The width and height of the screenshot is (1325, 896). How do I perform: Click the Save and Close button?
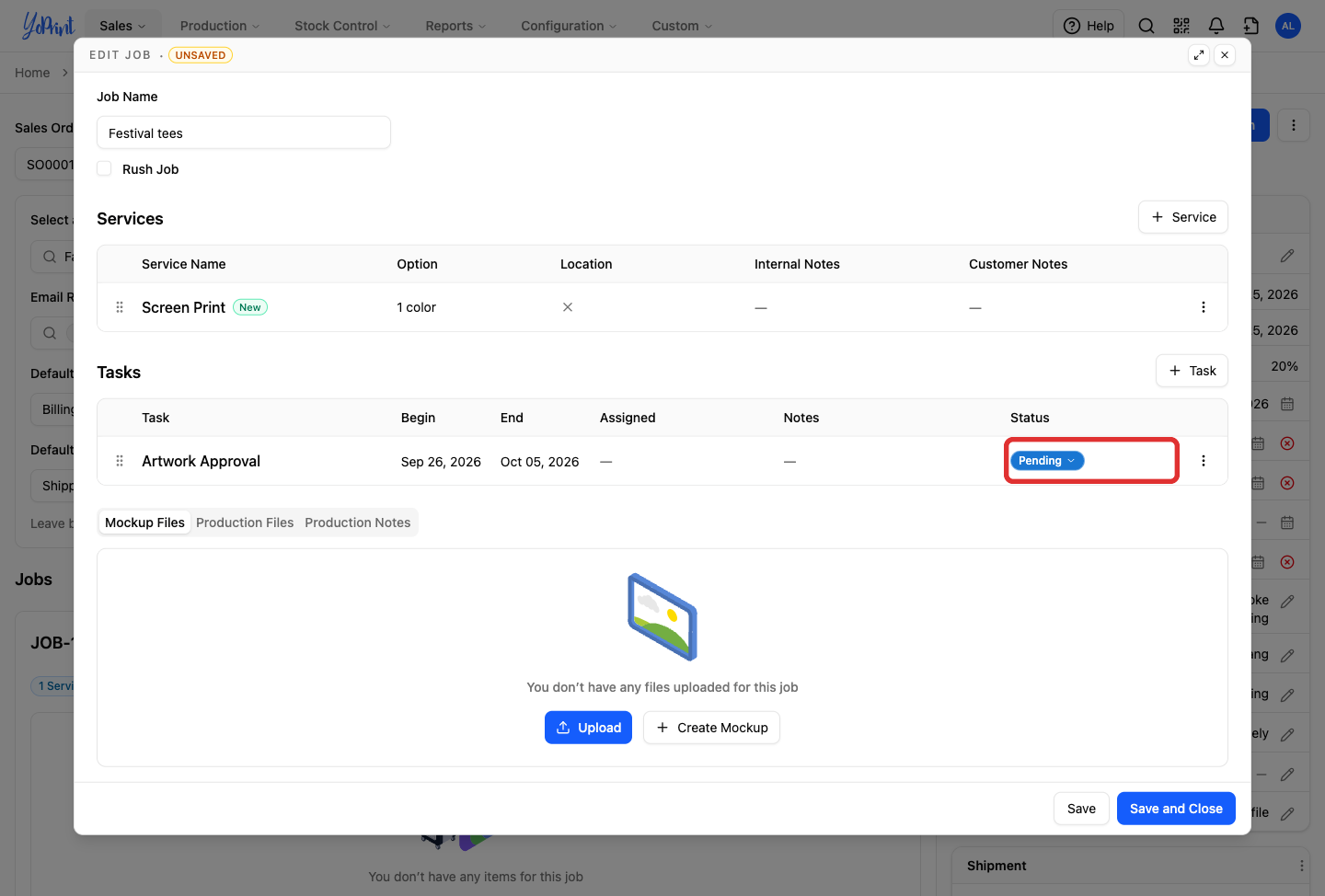point(1176,809)
